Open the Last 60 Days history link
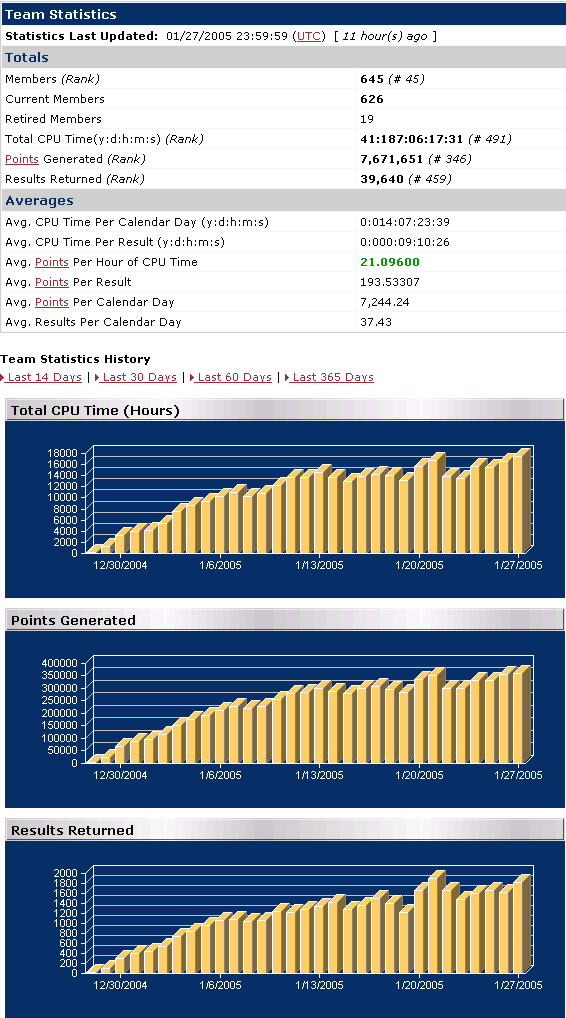566x1018 pixels. click(x=234, y=377)
